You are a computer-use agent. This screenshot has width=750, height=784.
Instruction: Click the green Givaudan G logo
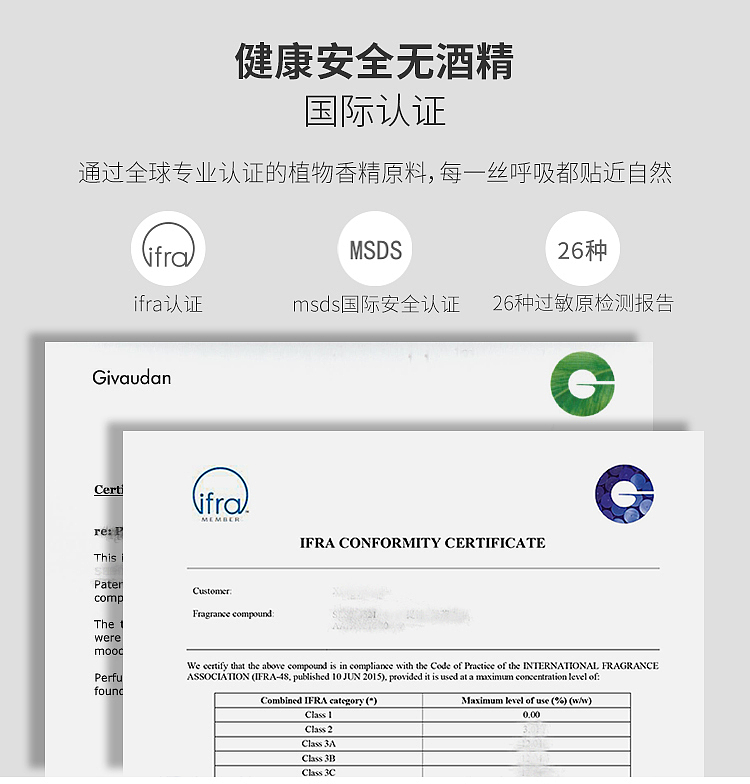click(582, 384)
